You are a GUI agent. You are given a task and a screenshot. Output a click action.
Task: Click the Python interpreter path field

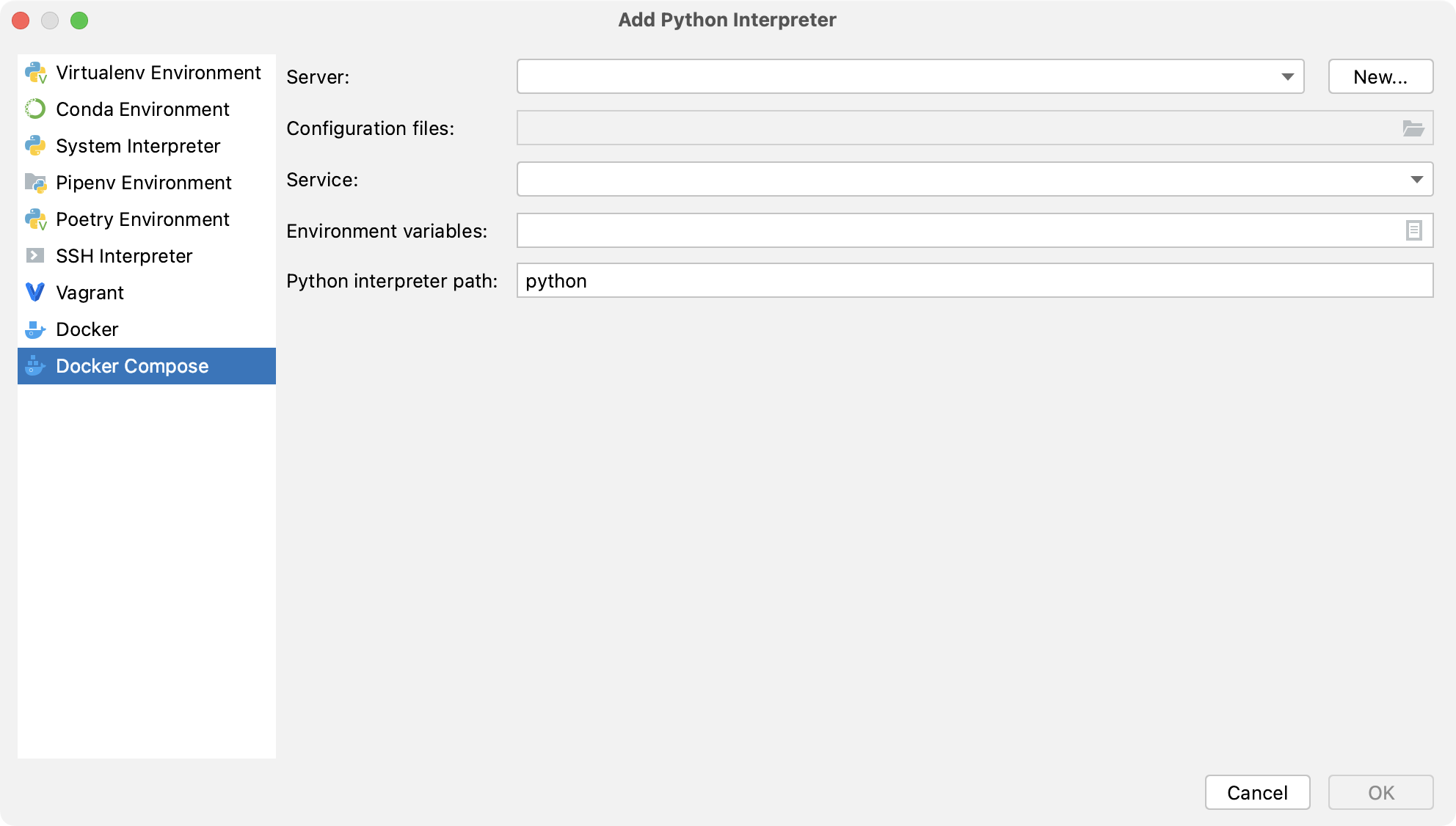point(976,281)
